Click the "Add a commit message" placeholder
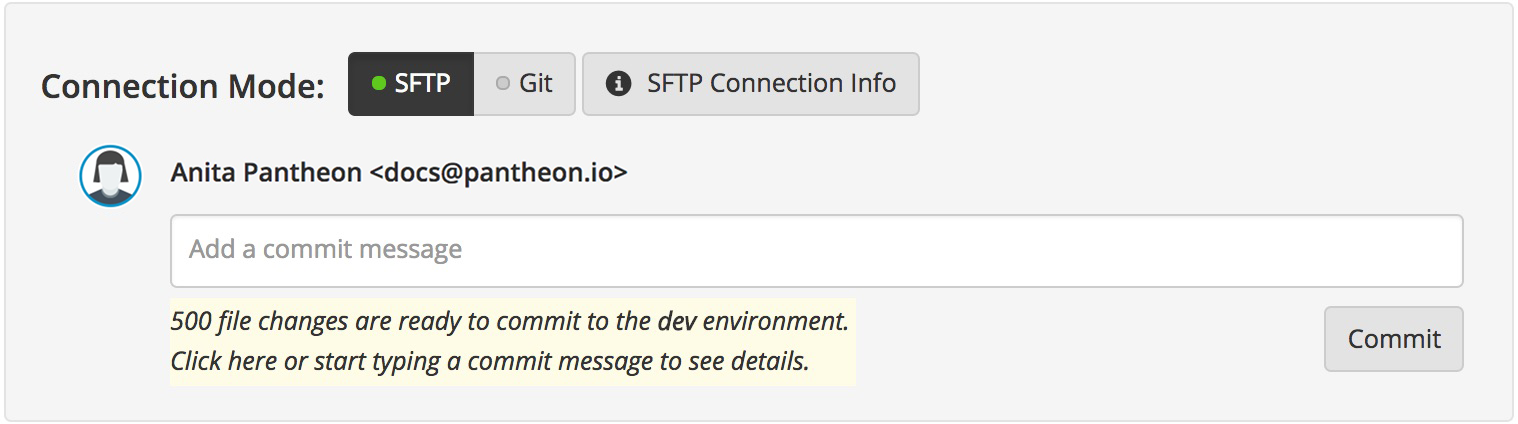 pos(326,249)
